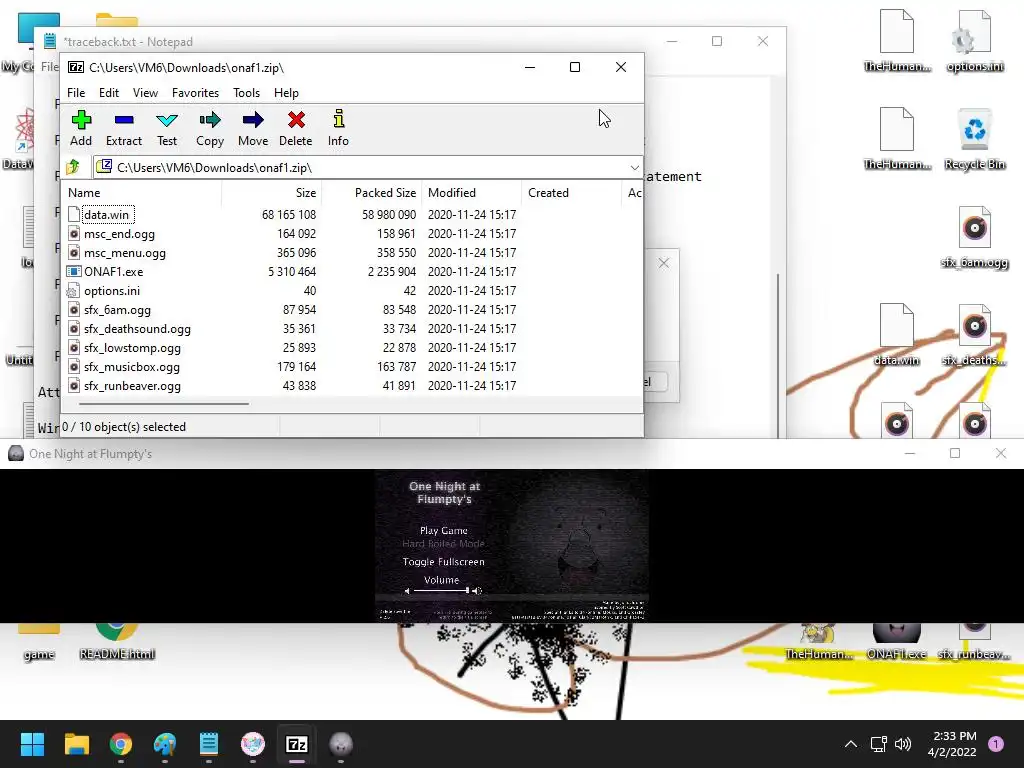
Task: Select data.win desktop icon
Action: 896,335
